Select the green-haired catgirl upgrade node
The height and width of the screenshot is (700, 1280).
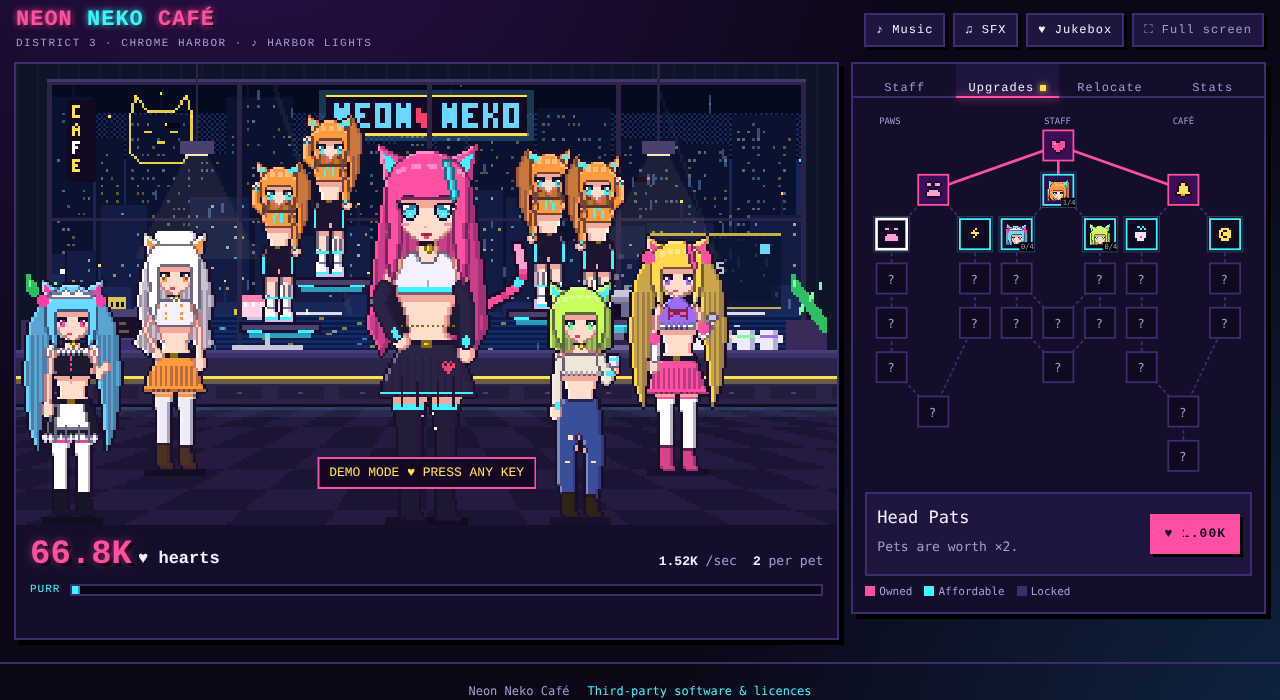(1100, 234)
